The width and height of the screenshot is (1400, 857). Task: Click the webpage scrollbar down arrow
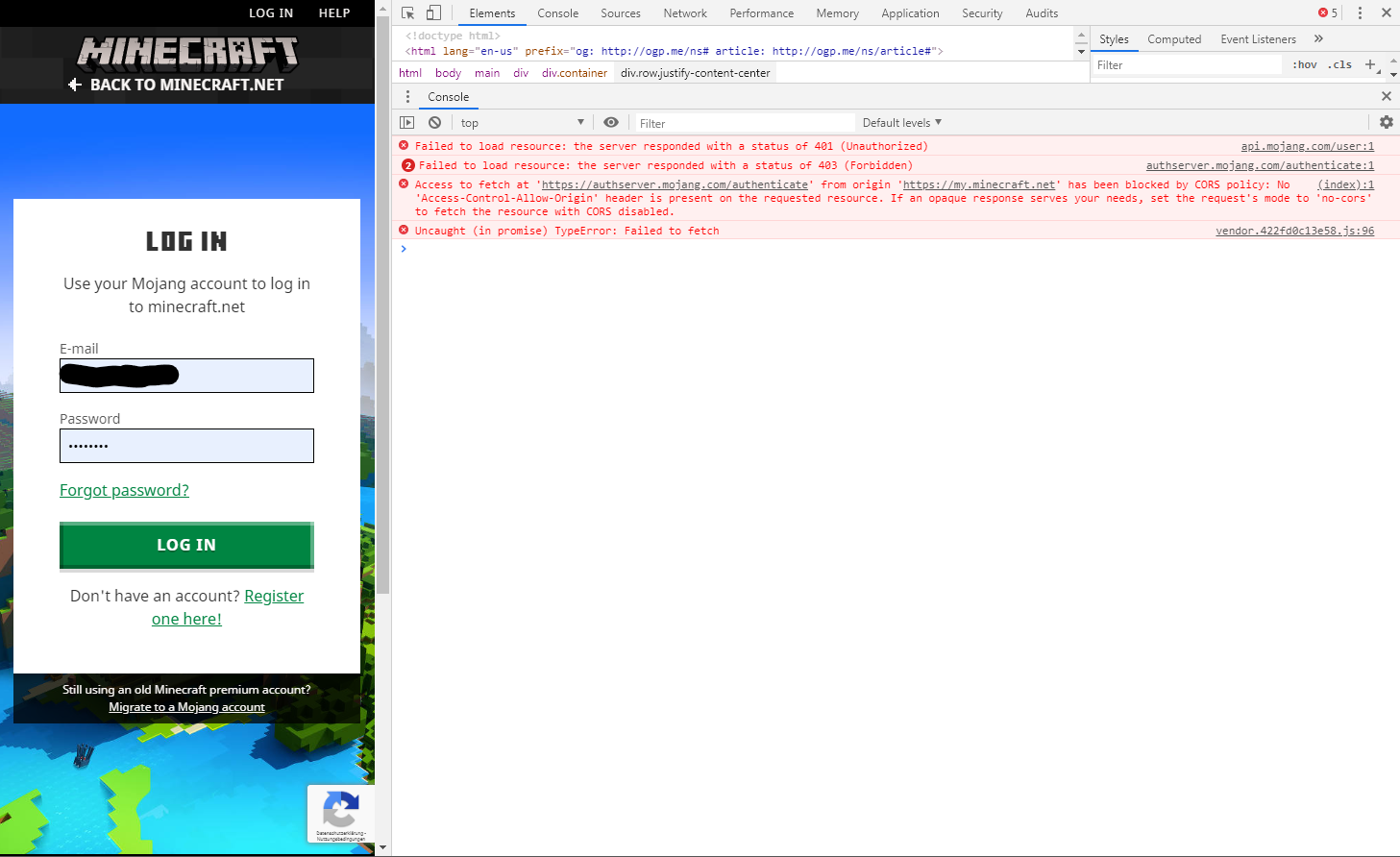[383, 848]
